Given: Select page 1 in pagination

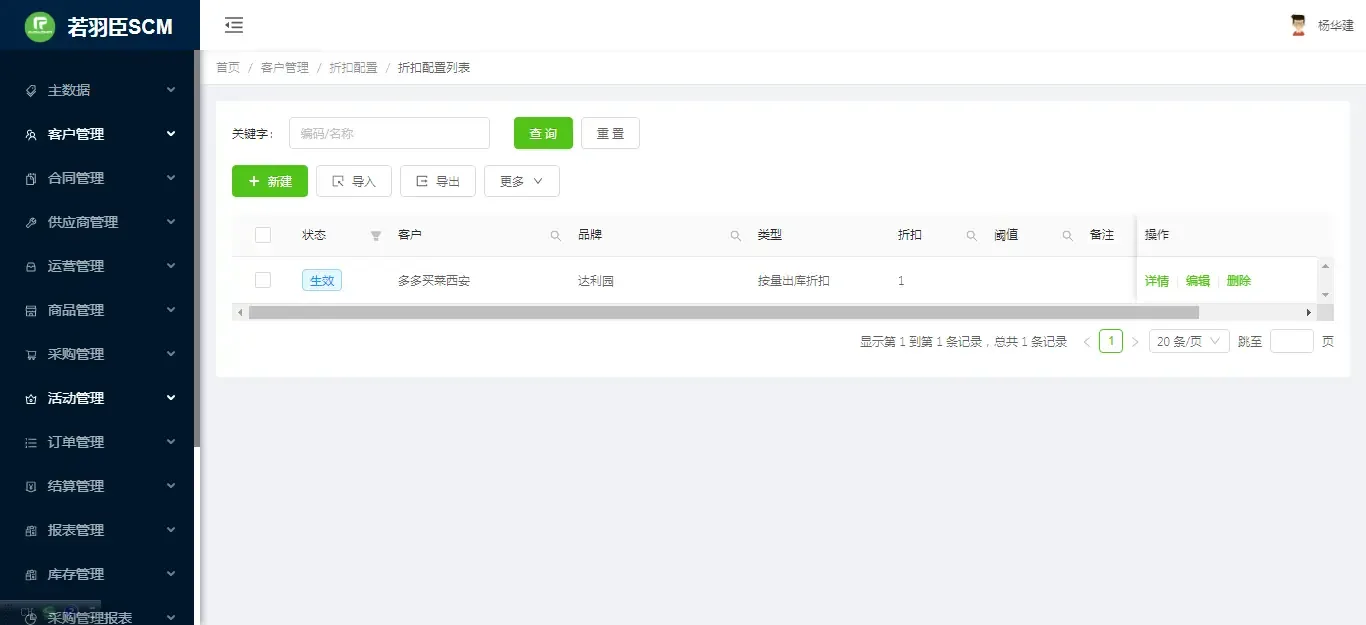Looking at the screenshot, I should (1111, 341).
